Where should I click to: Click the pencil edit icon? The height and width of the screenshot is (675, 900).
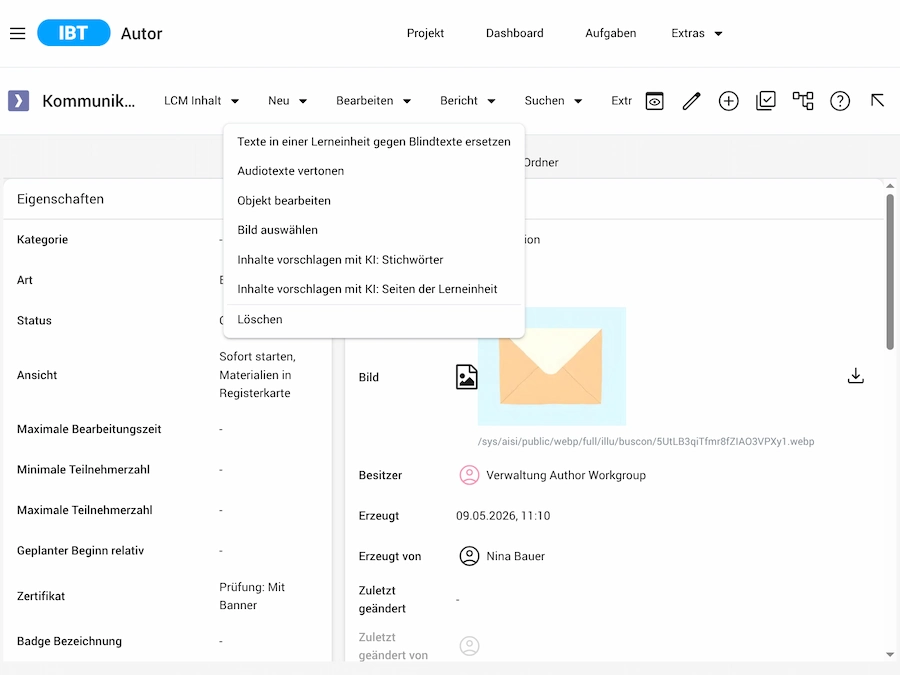692,101
